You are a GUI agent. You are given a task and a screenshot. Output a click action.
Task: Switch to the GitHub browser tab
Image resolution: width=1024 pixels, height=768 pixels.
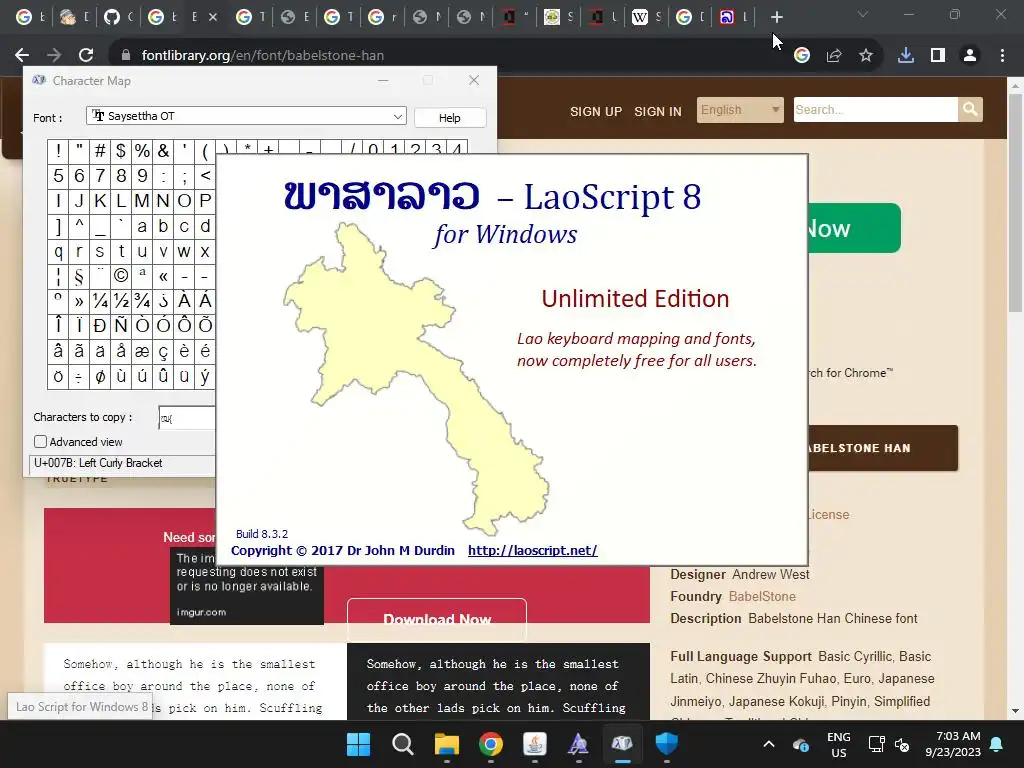[x=112, y=17]
